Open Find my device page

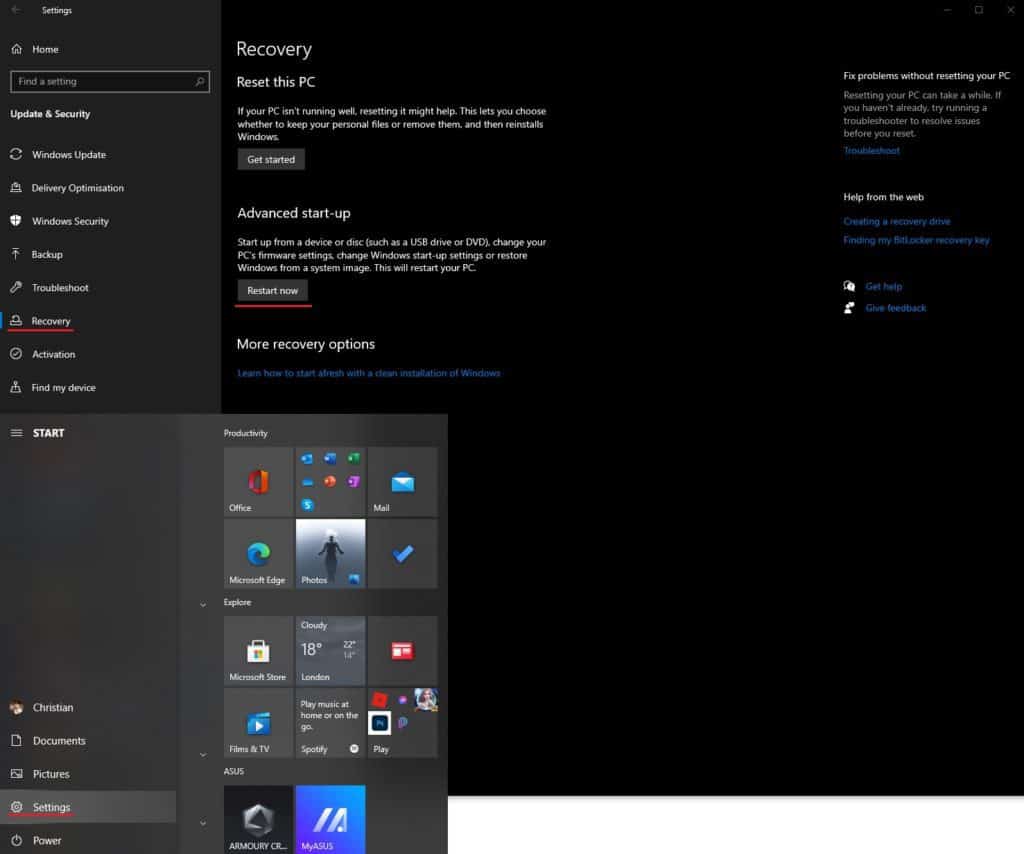click(x=110, y=388)
